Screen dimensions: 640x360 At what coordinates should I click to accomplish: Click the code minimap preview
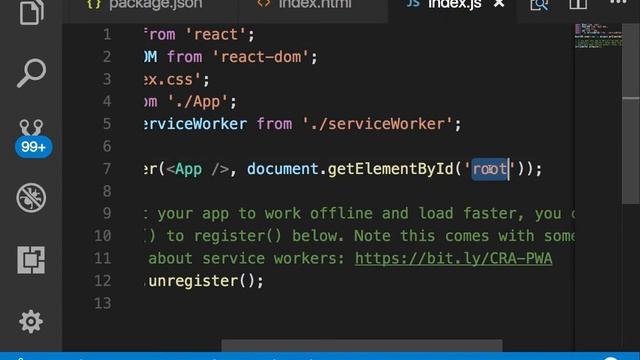(x=598, y=36)
